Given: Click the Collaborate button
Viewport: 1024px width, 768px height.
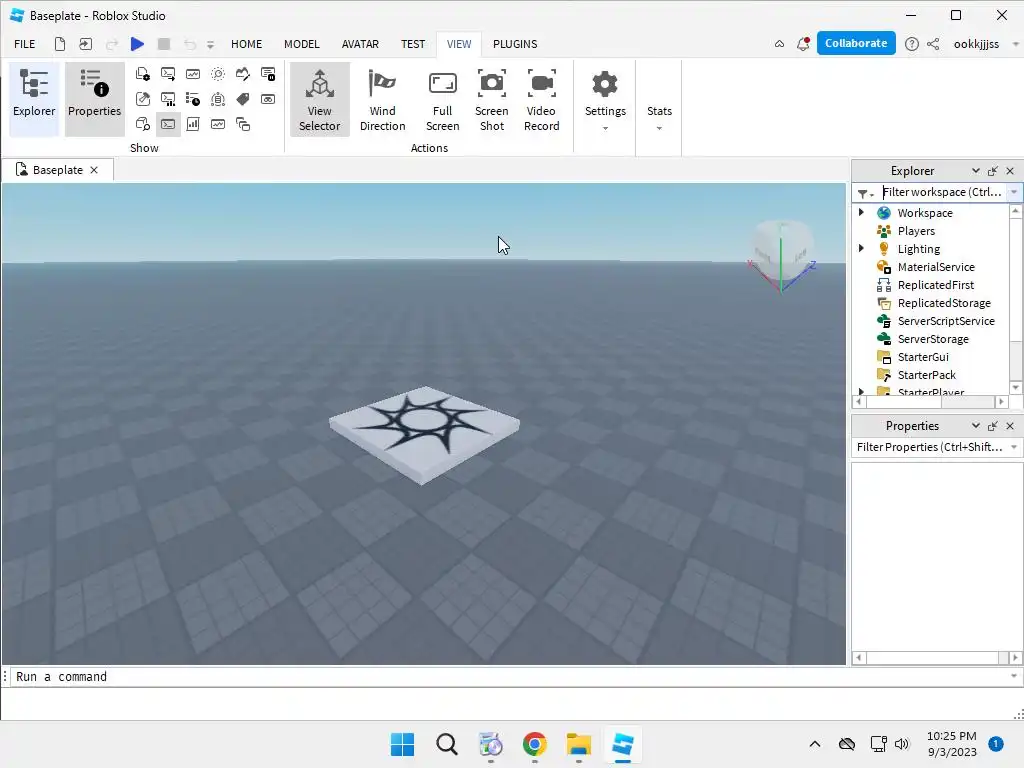Looking at the screenshot, I should point(856,43).
